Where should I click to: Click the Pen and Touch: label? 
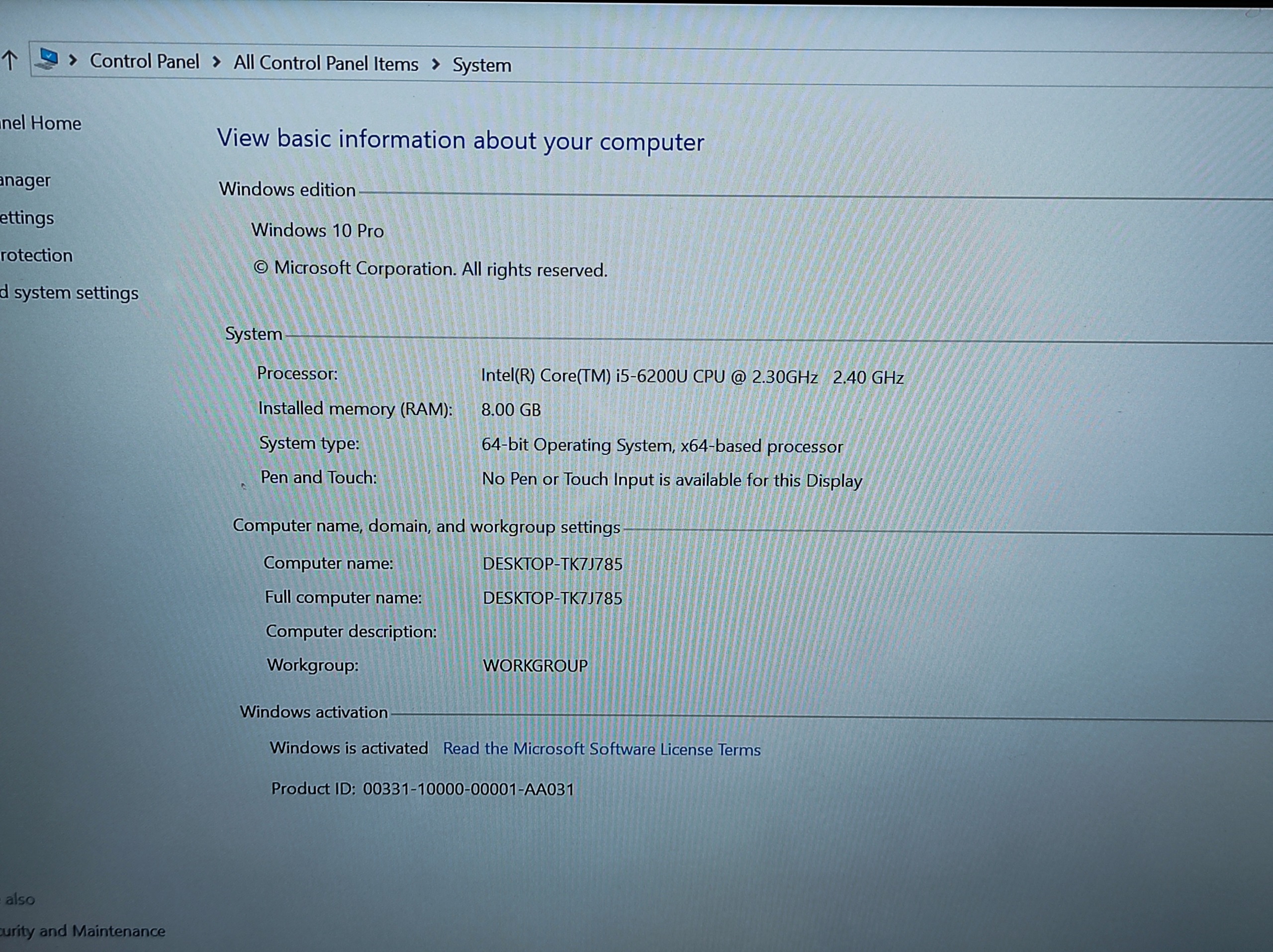(319, 477)
